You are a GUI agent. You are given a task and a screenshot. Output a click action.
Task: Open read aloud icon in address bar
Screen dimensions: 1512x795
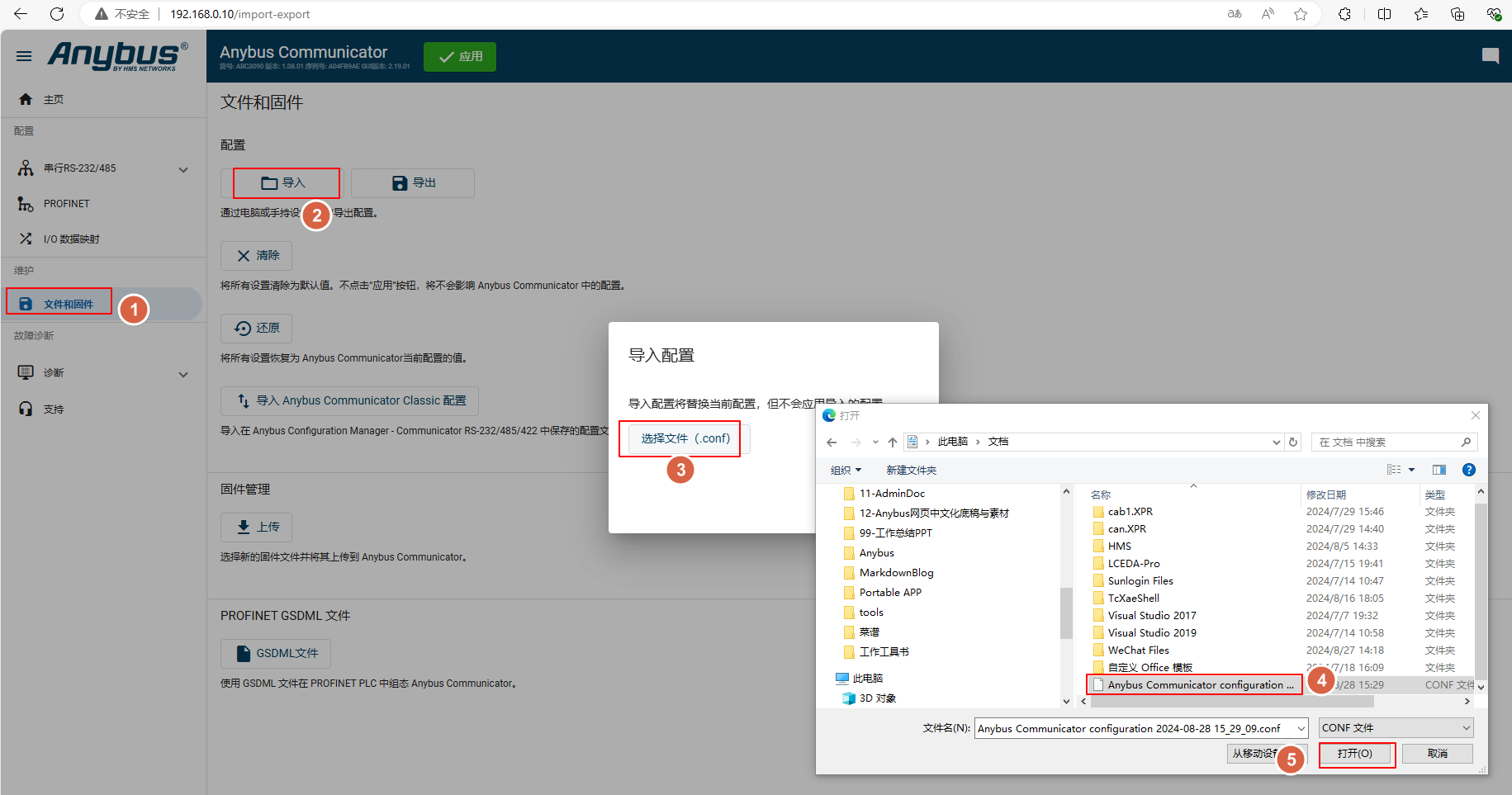(x=1268, y=14)
